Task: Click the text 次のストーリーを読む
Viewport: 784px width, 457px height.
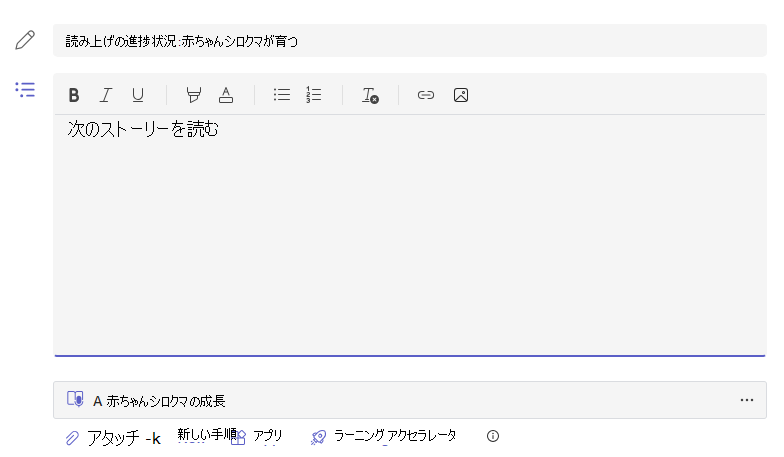Action: pos(143,129)
